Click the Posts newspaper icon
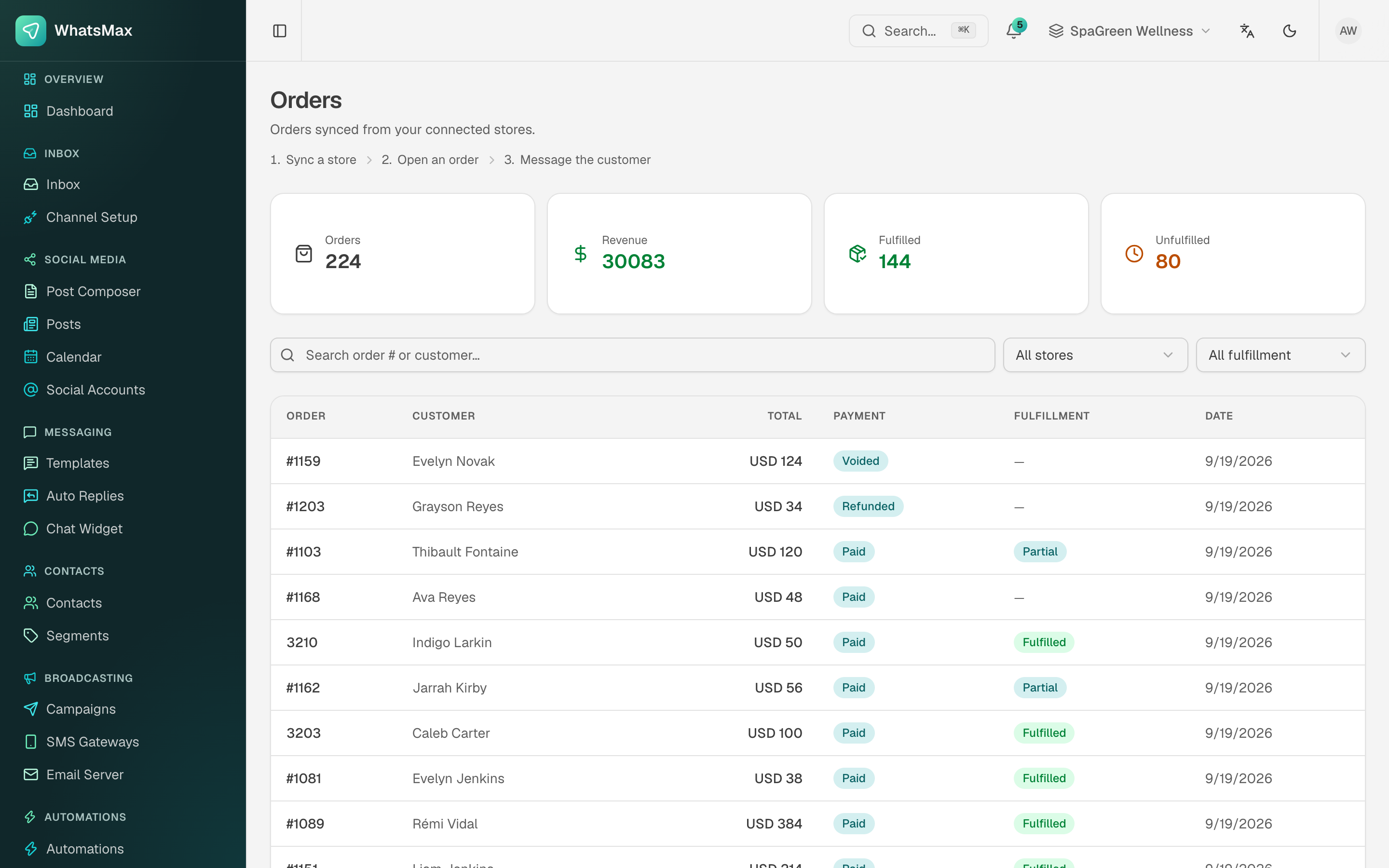 [x=30, y=324]
